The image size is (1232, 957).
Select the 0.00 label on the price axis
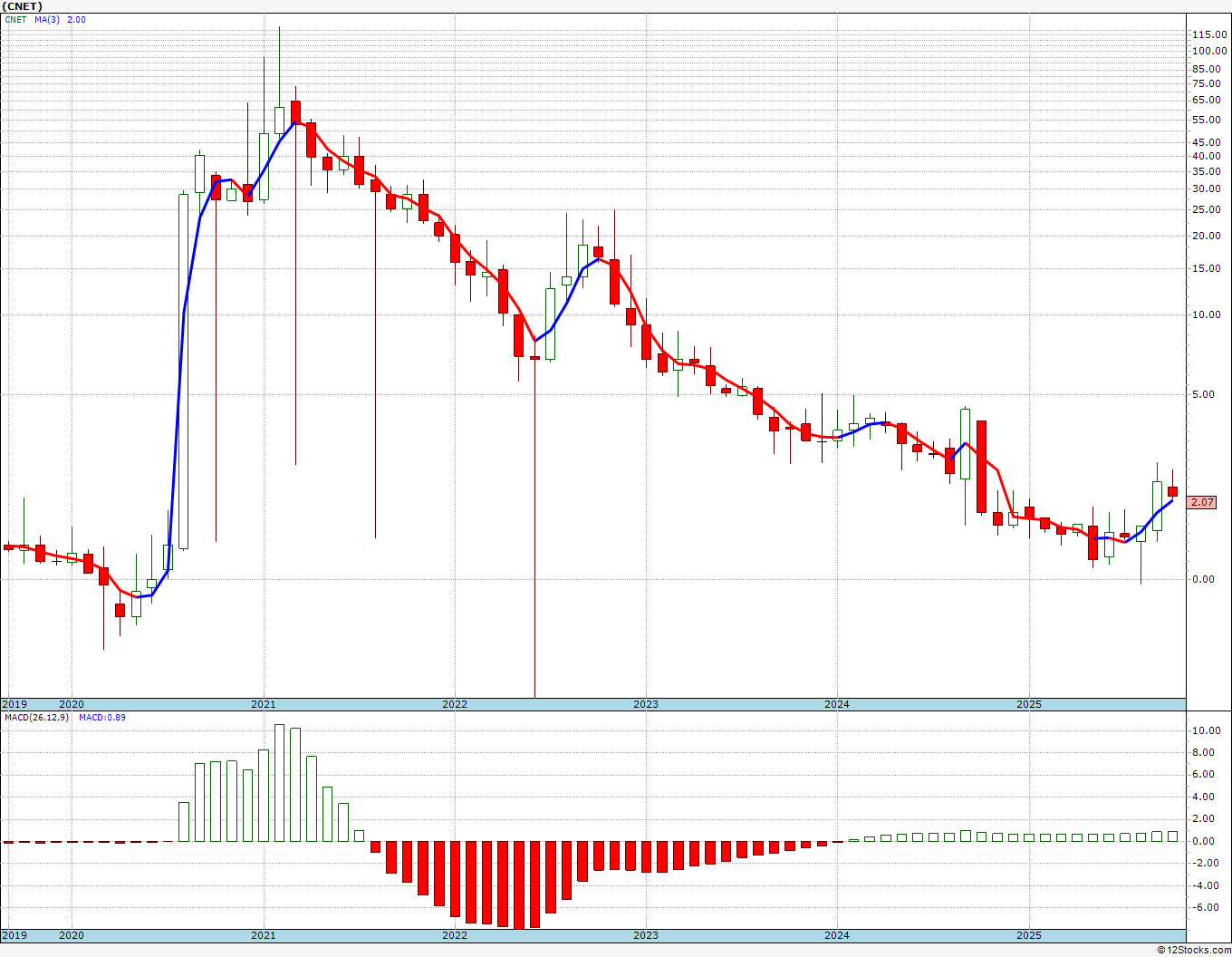(x=1204, y=579)
